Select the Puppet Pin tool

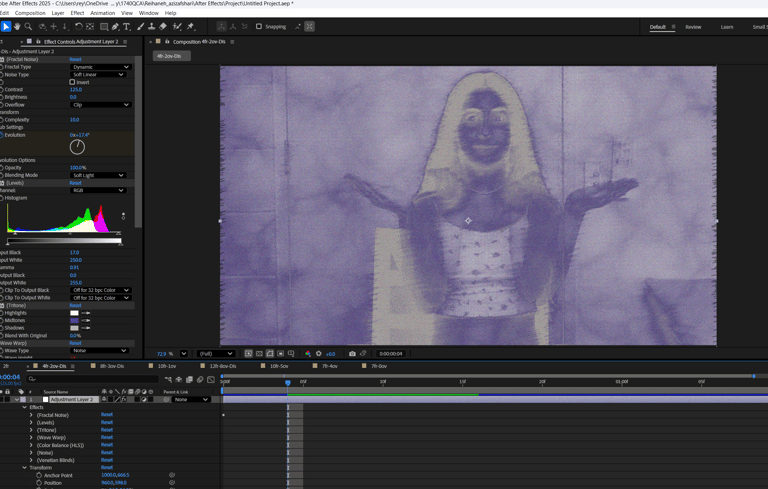tap(191, 26)
